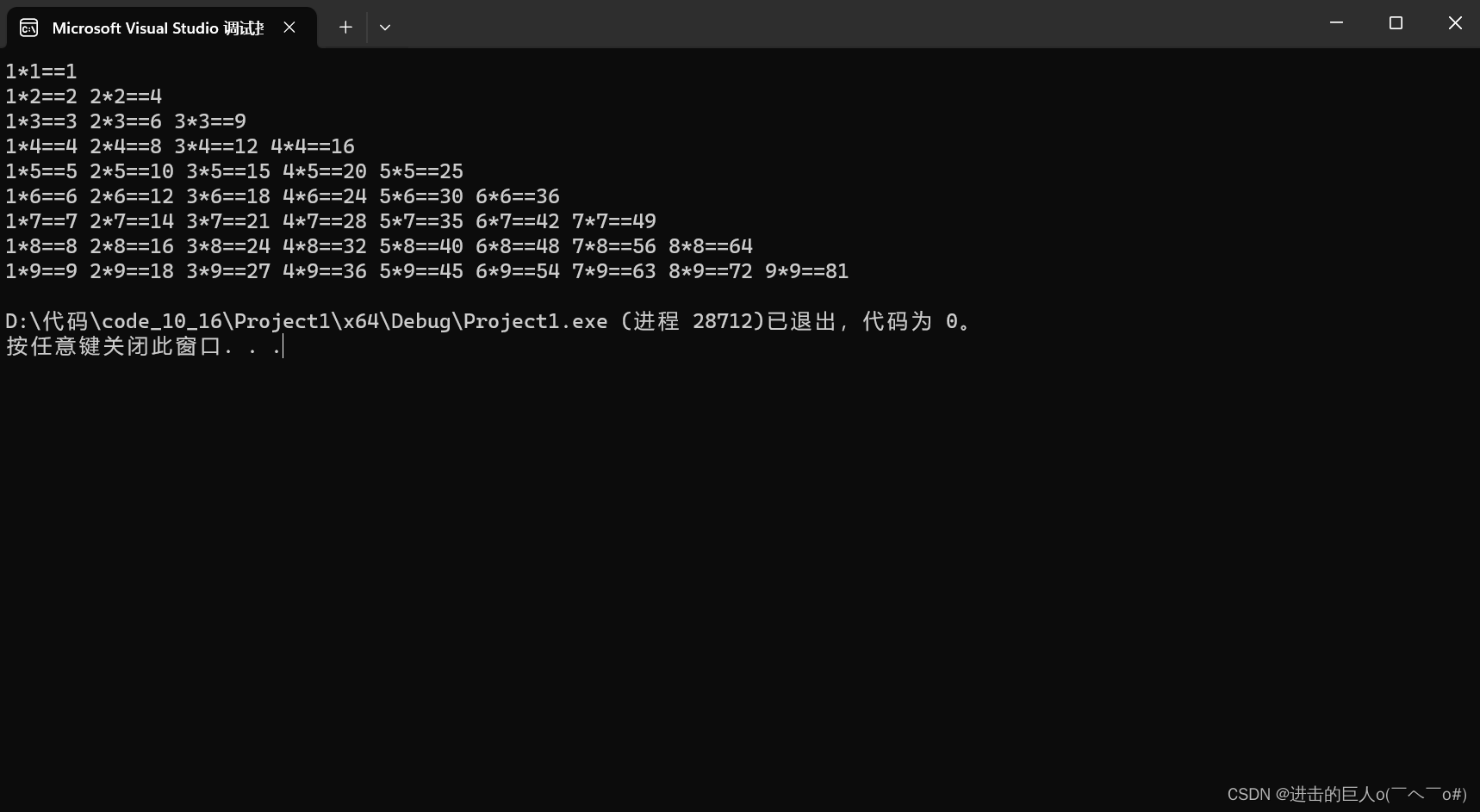The width and height of the screenshot is (1480, 812).
Task: Open the new tab dropdown chevron
Action: [384, 27]
